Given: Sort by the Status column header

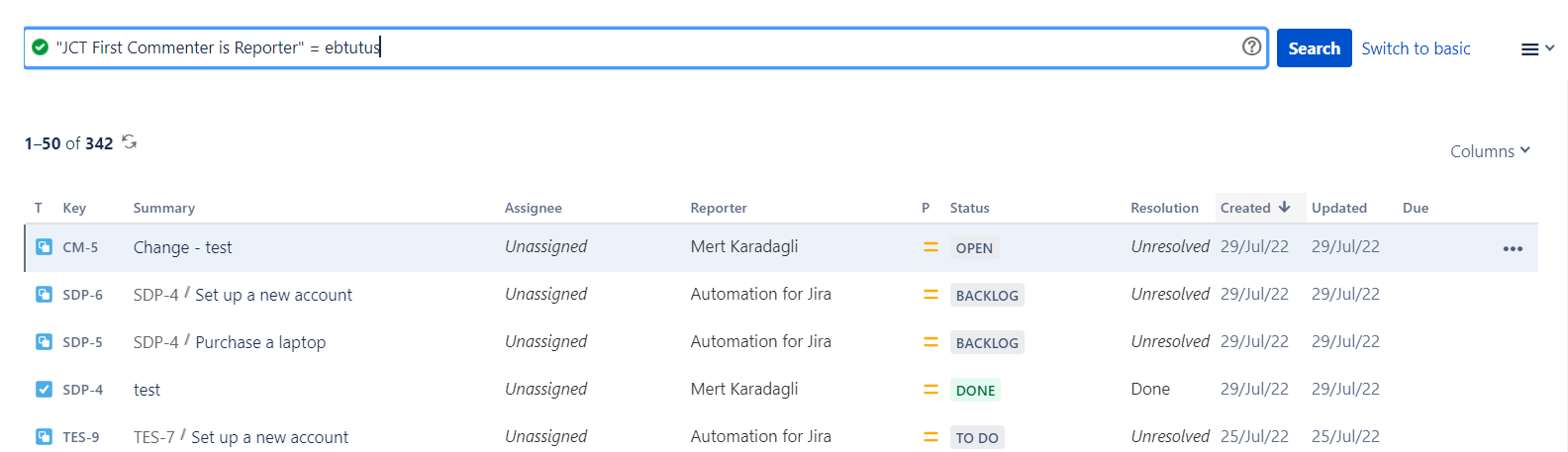Looking at the screenshot, I should pyautogui.click(x=969, y=208).
